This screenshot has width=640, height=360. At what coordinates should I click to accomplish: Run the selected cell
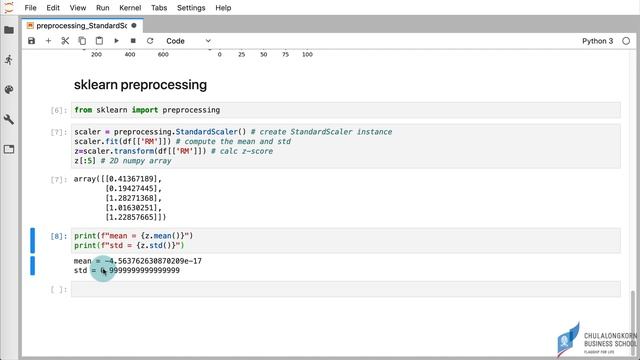[116, 41]
